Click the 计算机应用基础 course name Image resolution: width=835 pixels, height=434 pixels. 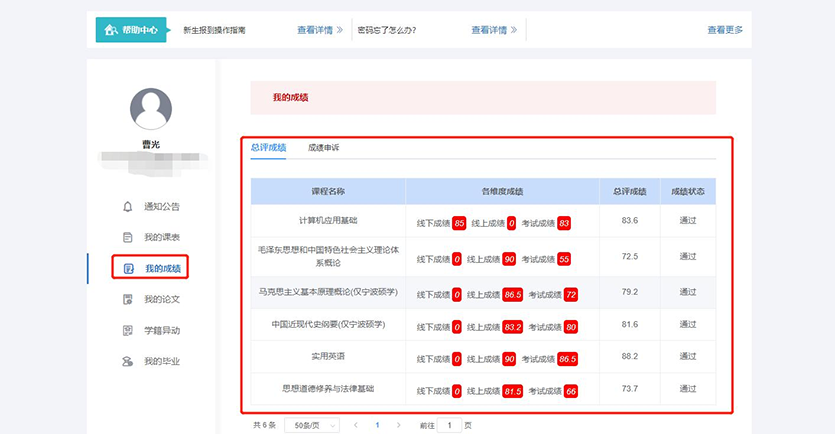pos(328,220)
